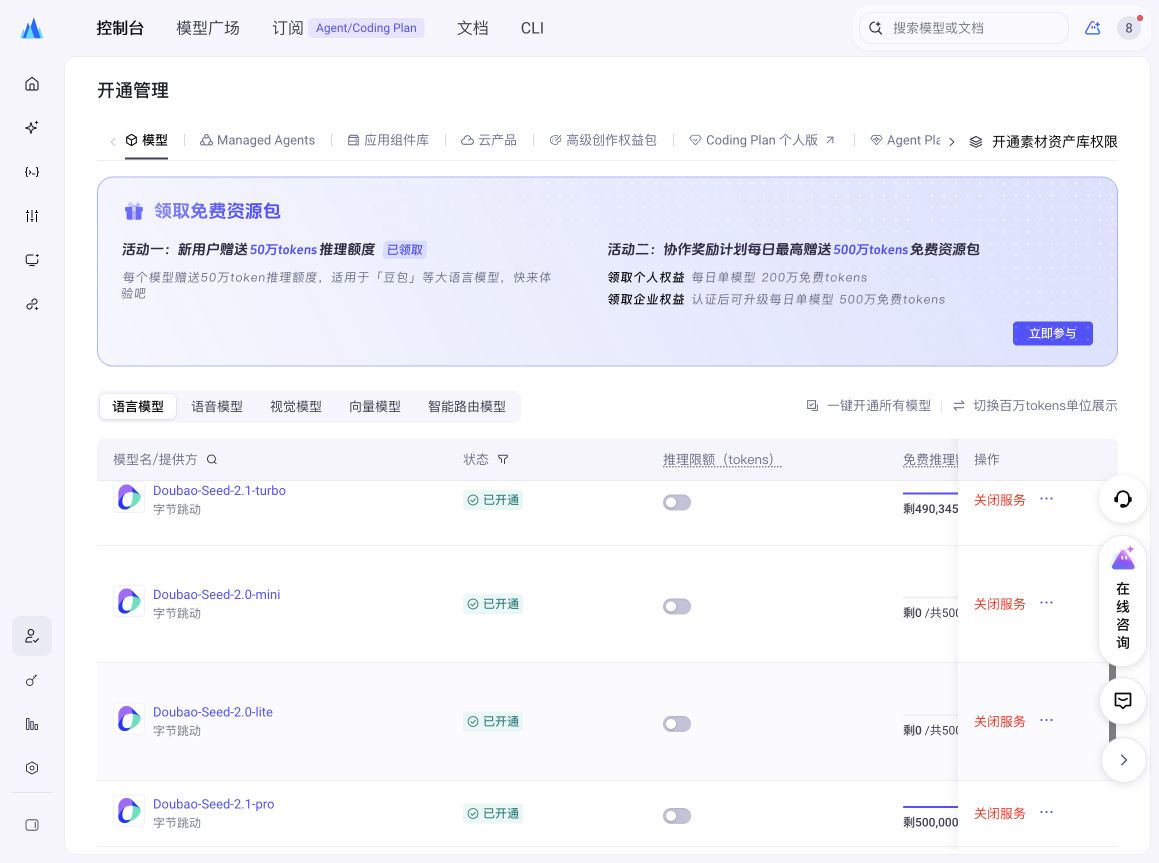Open more actions for Doubao-Seed-2.0-mini row
Screen dimensions: 1159x863
(1046, 604)
